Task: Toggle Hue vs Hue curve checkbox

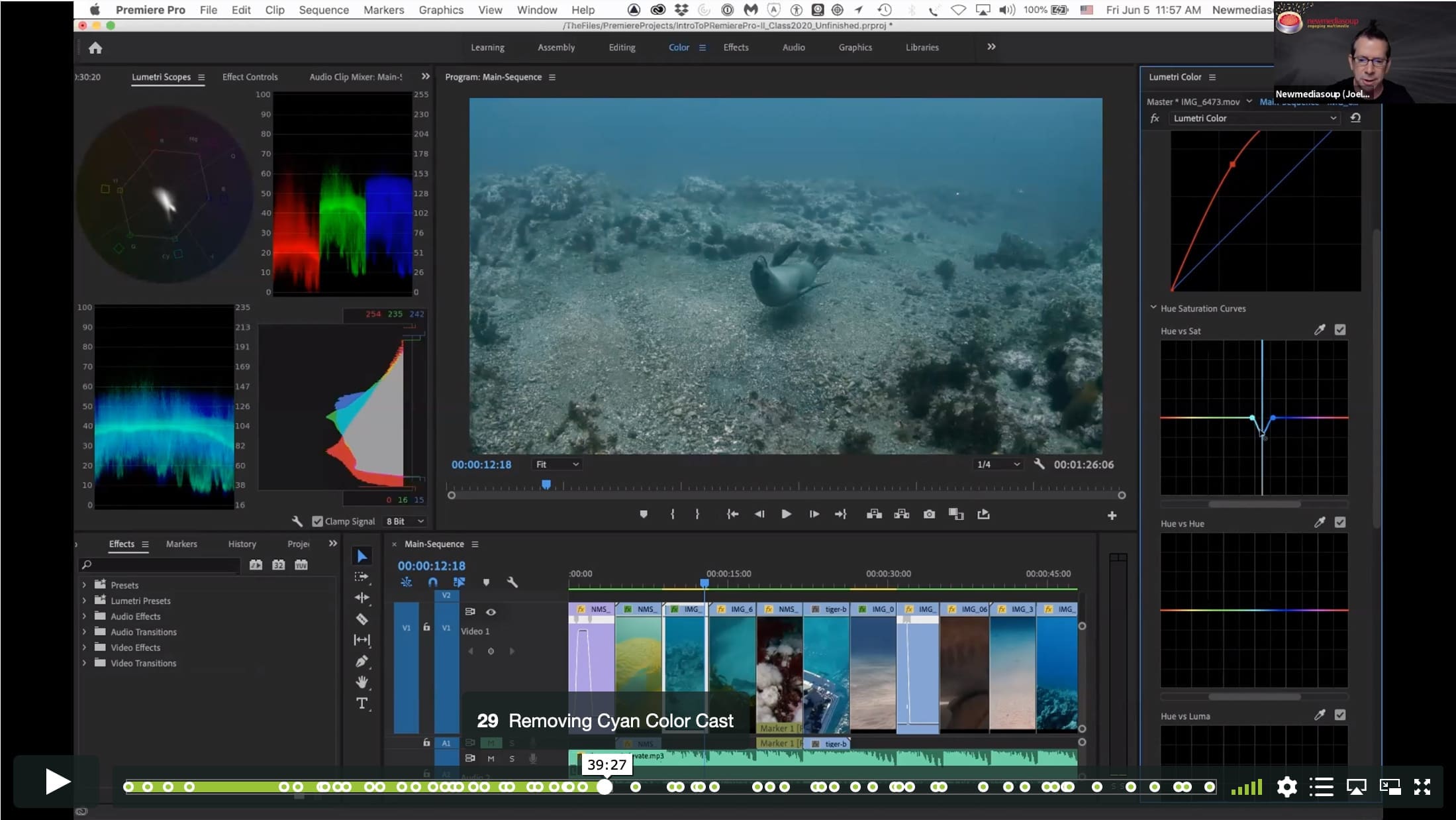Action: click(1340, 523)
